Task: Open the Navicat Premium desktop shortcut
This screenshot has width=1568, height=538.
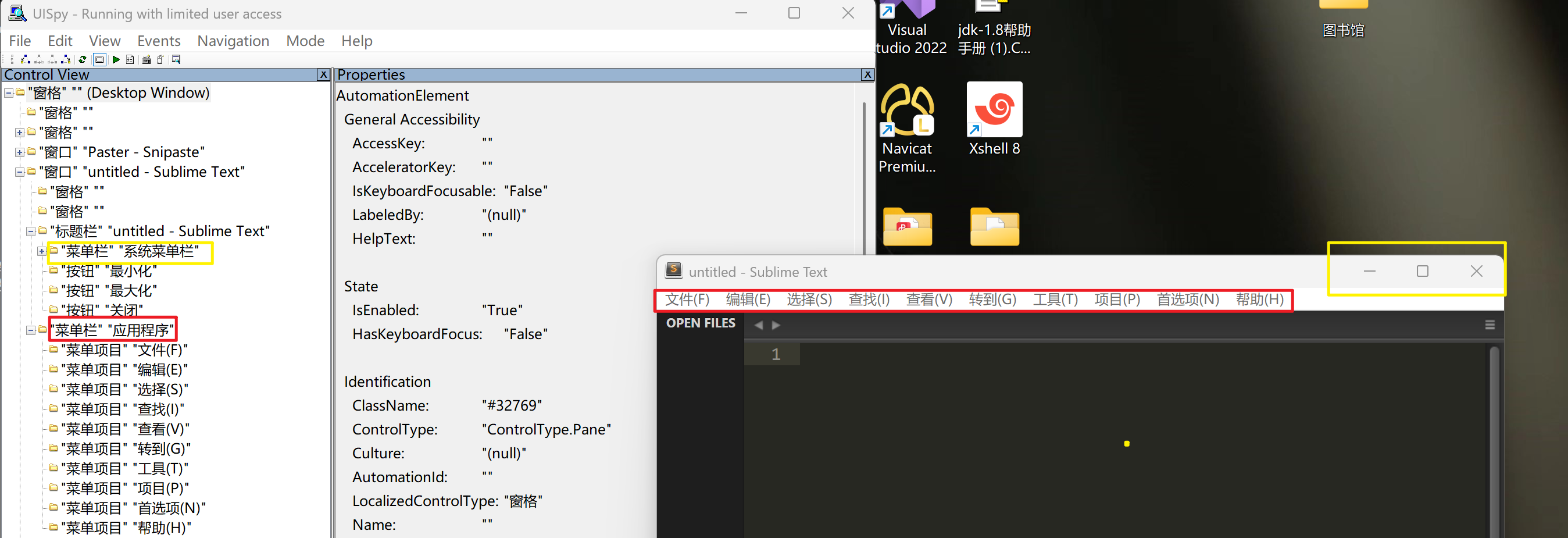Action: [x=906, y=129]
